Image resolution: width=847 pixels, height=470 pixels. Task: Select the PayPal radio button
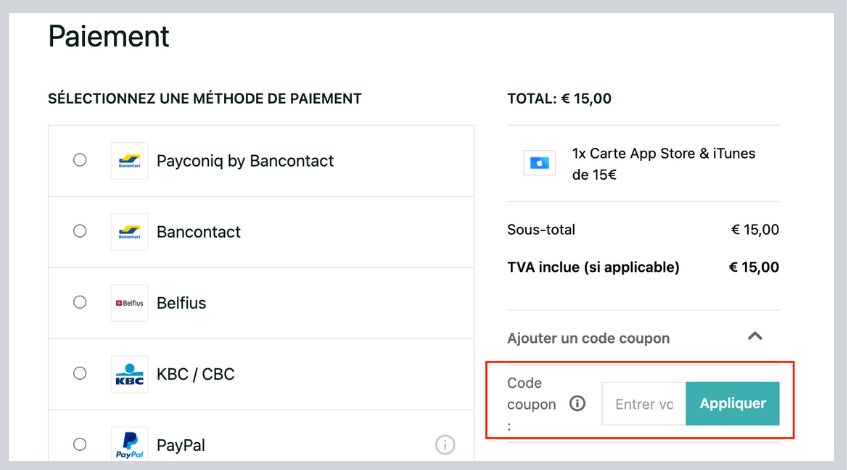80,444
